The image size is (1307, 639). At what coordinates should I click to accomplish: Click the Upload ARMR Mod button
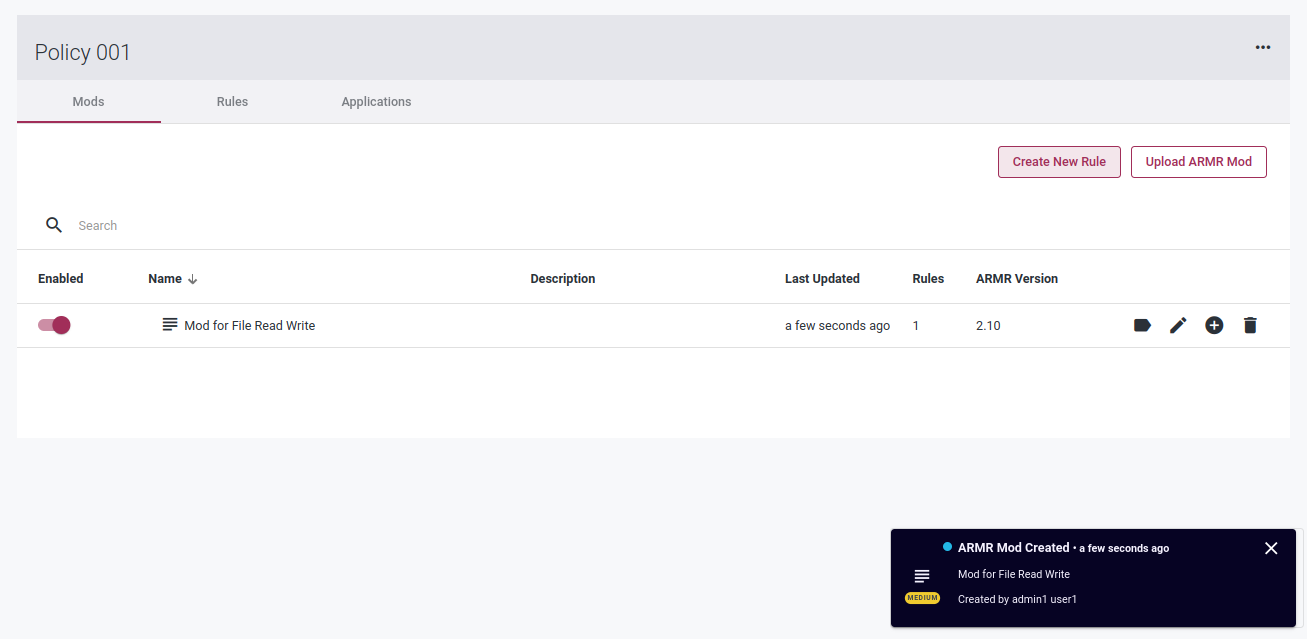point(1199,162)
